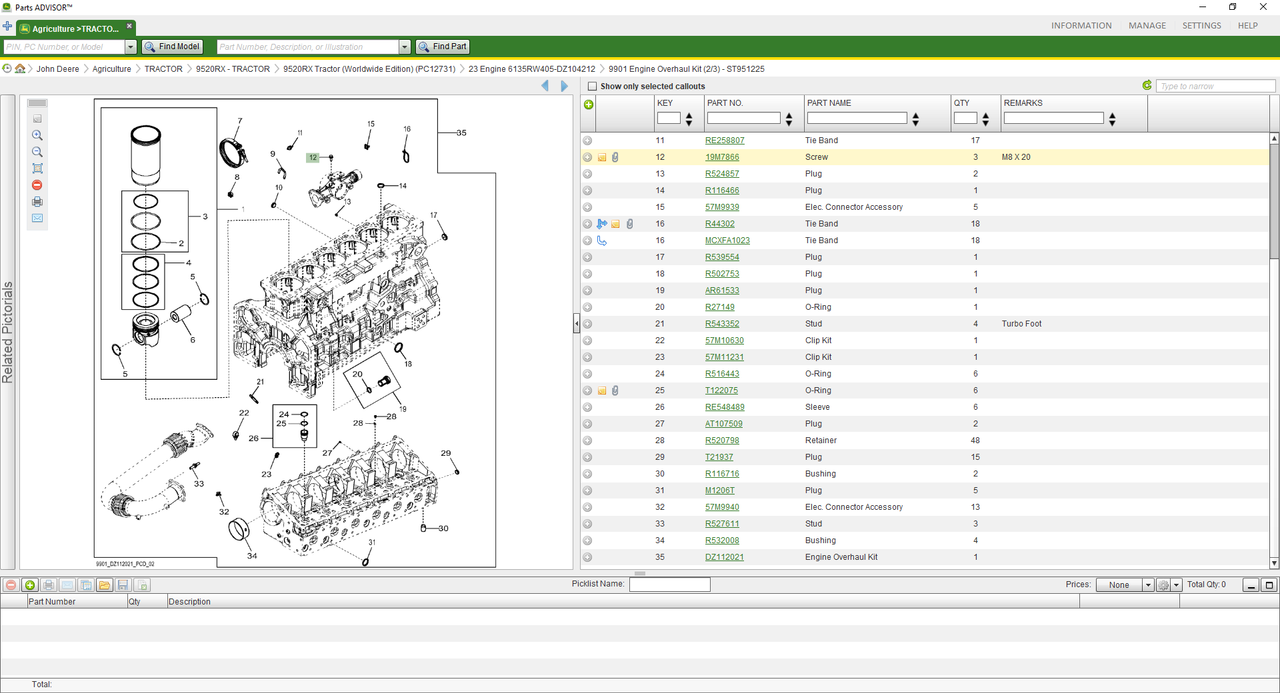Open the SETTINGS menu
The image size is (1280, 693).
(x=1201, y=26)
